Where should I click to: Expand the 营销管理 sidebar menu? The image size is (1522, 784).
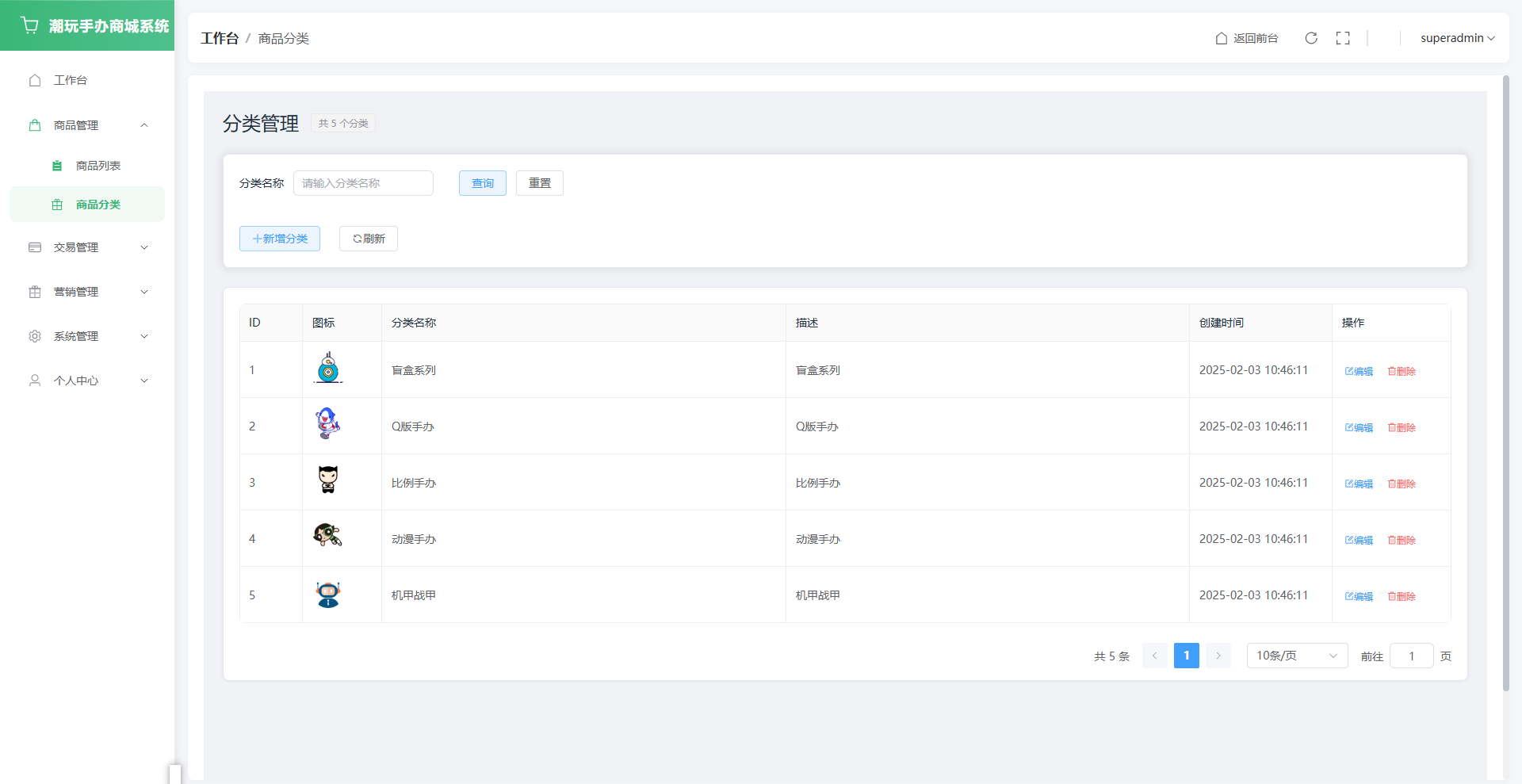pos(87,292)
